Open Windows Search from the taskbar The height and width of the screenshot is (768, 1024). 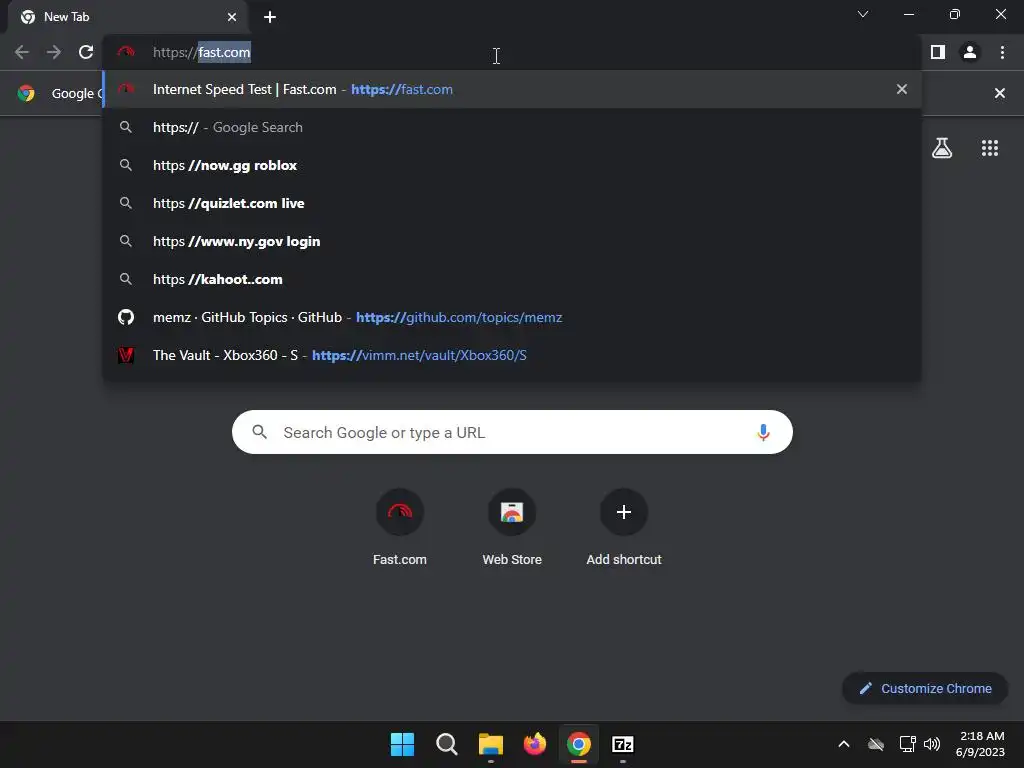[447, 744]
